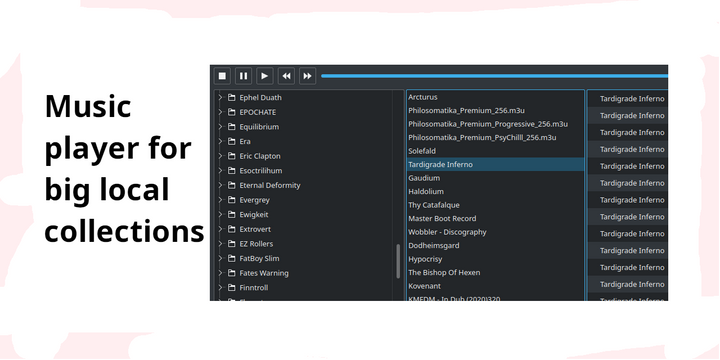Select the highlighted Tardigrade Inferno playlist
The image size is (720, 360).
coord(495,164)
